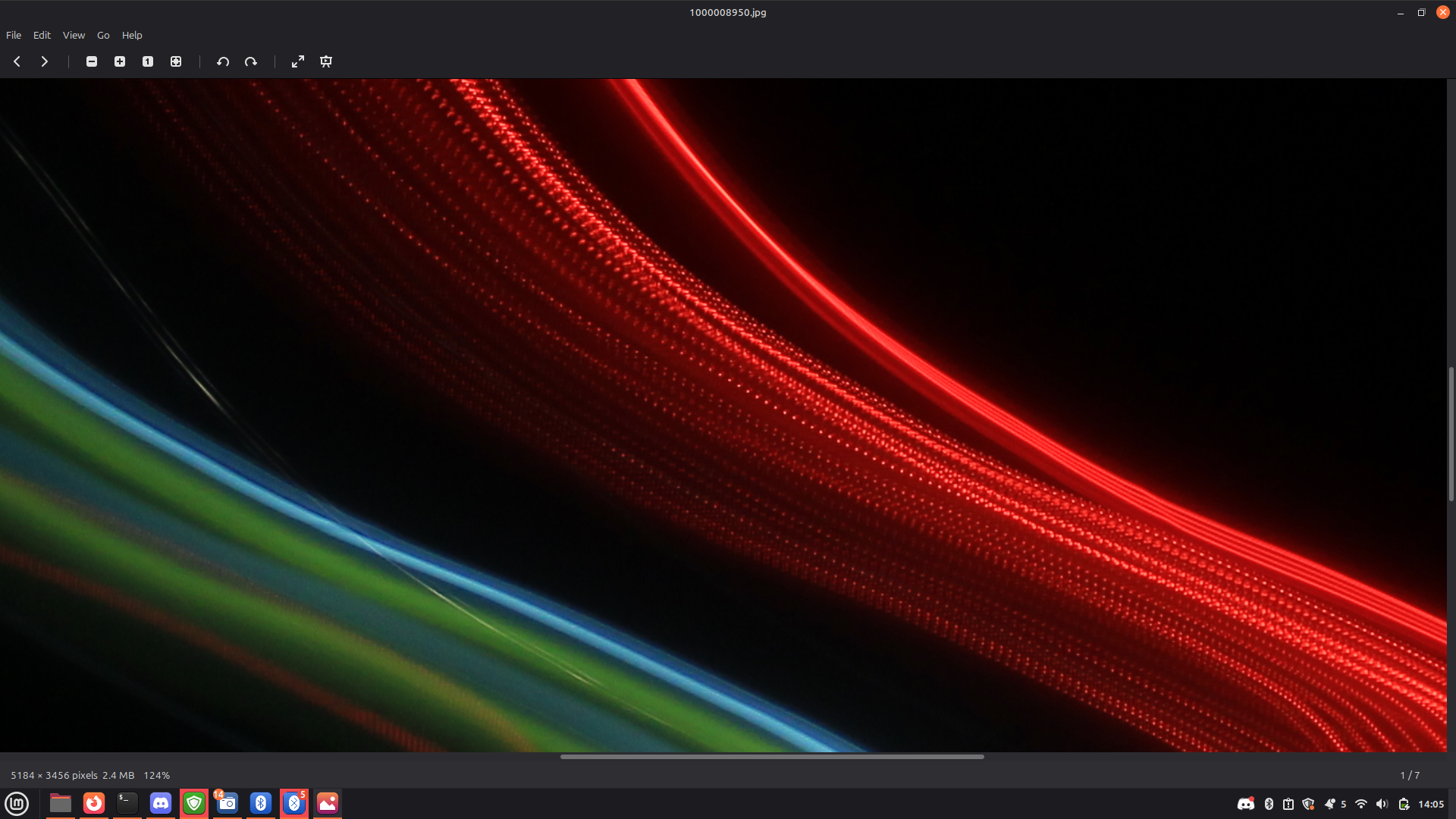The image size is (1456, 819).
Task: Go to the previous image
Action: click(17, 61)
